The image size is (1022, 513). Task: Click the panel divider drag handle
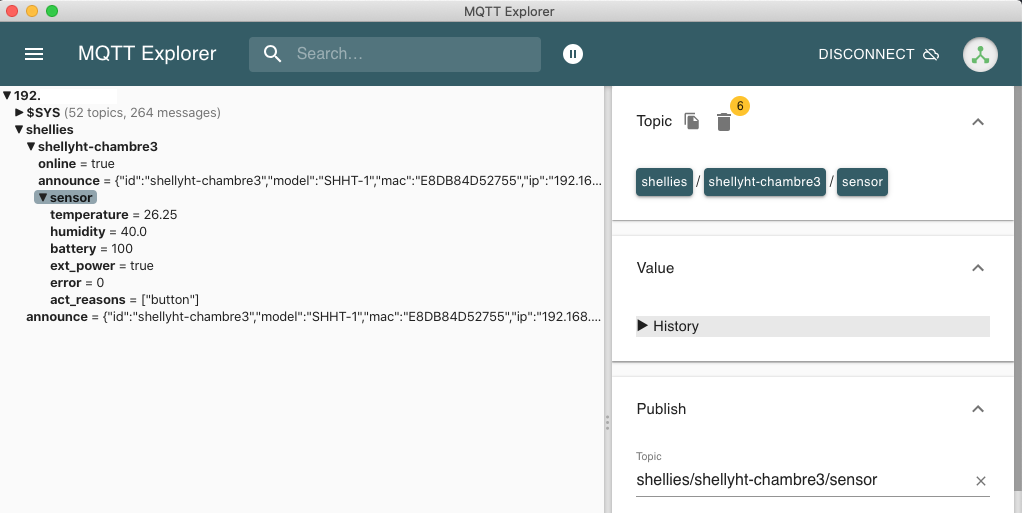tap(607, 423)
